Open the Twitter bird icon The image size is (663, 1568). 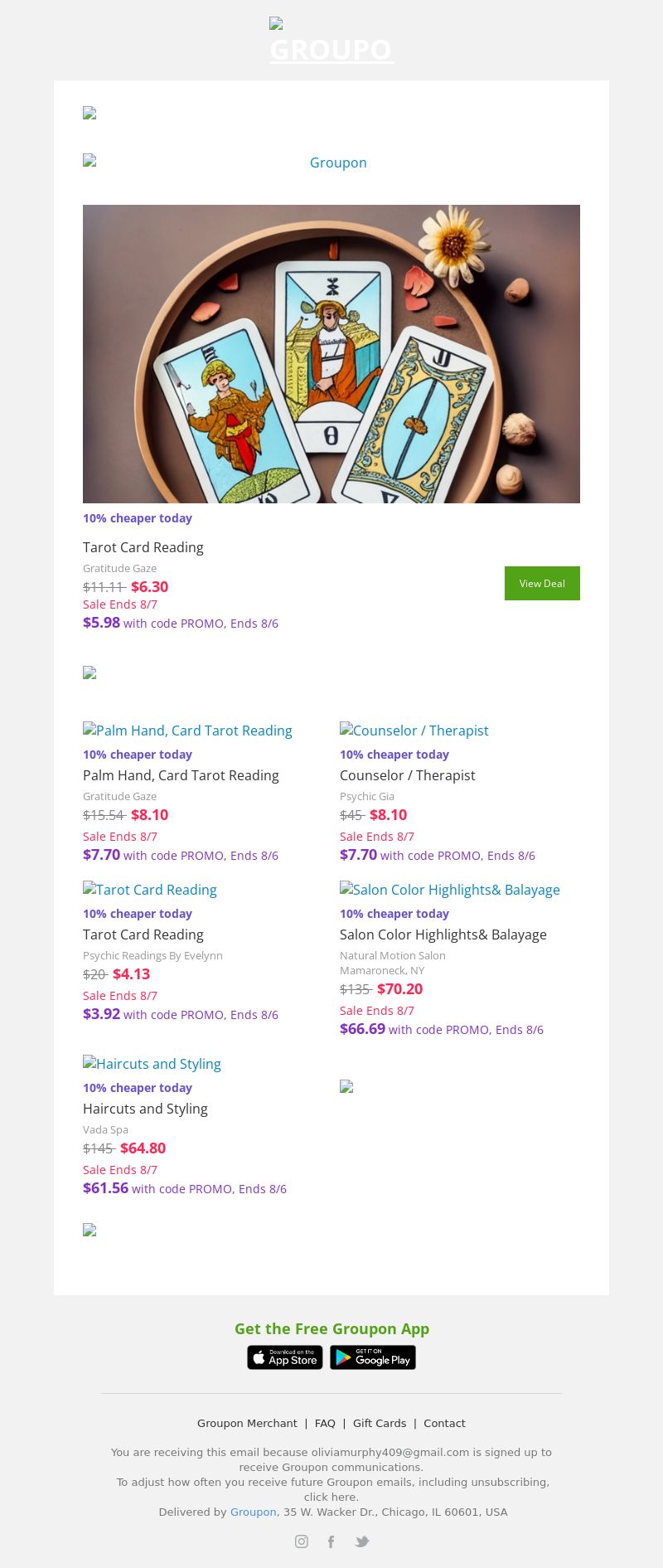(x=362, y=1541)
